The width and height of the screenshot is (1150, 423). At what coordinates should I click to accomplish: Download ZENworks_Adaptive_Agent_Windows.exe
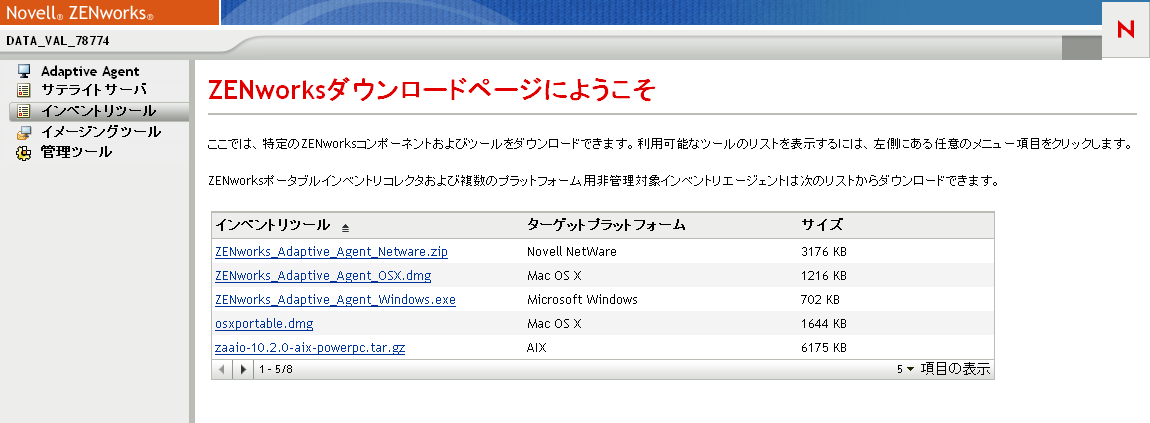coord(335,300)
